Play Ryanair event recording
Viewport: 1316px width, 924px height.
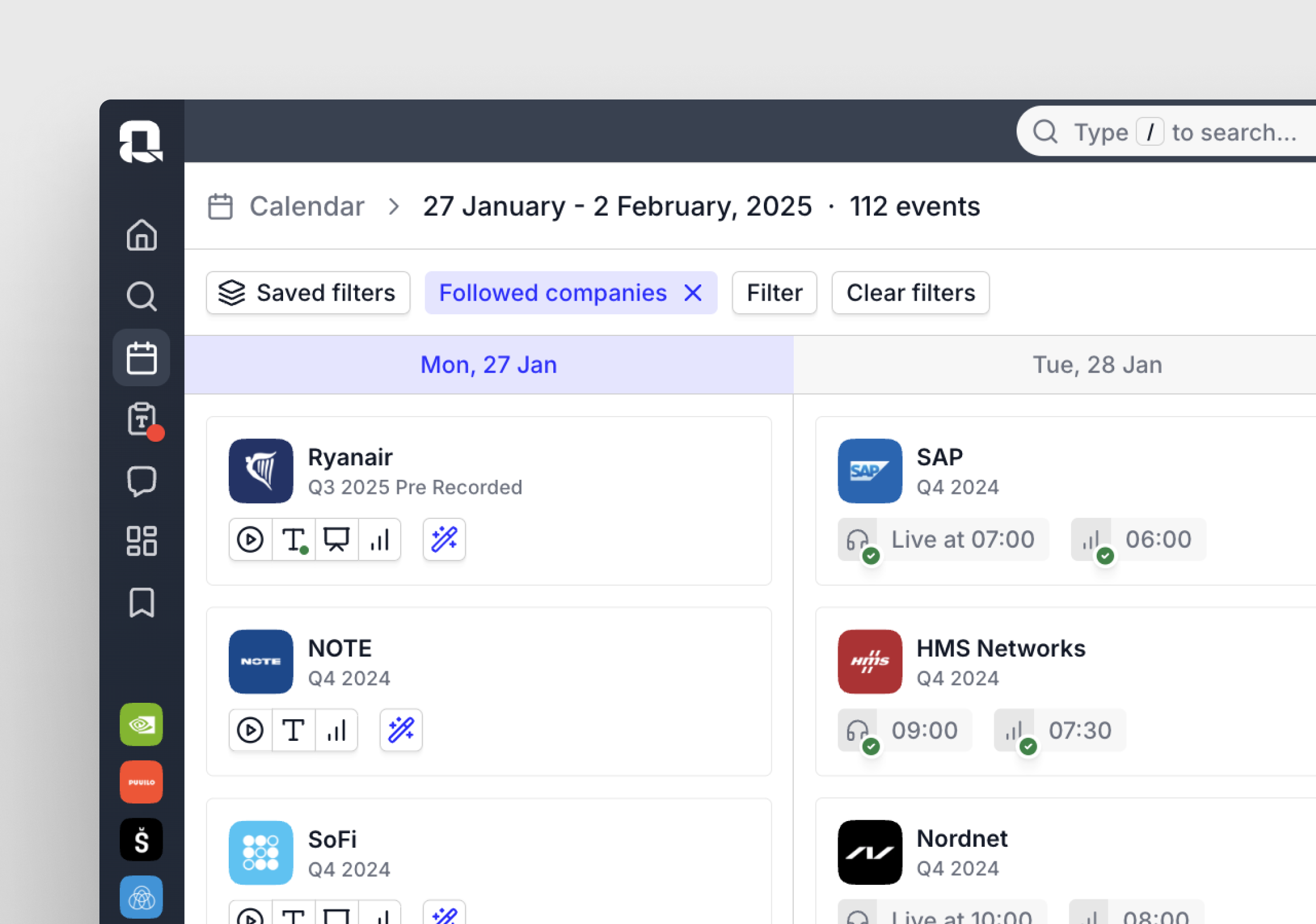[x=250, y=540]
